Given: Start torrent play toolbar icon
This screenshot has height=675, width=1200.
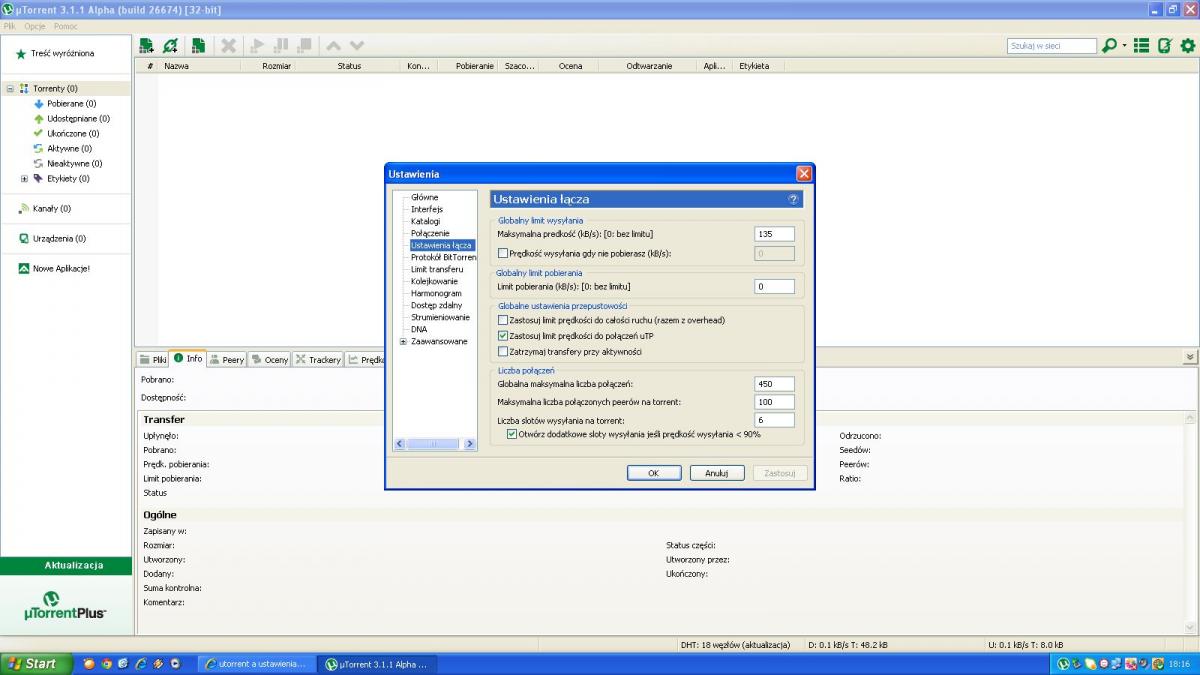Looking at the screenshot, I should (x=257, y=46).
